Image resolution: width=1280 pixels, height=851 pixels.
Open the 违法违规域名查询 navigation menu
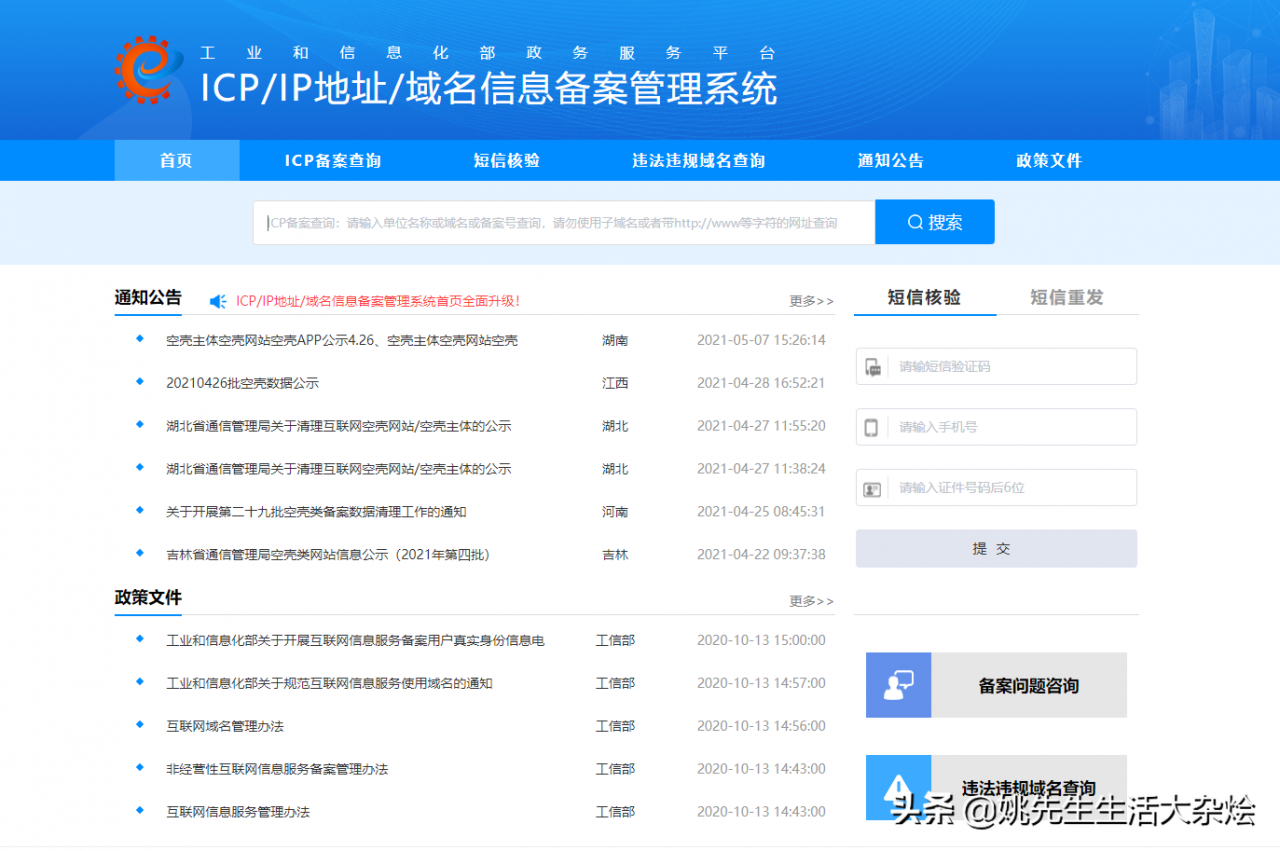[697, 160]
